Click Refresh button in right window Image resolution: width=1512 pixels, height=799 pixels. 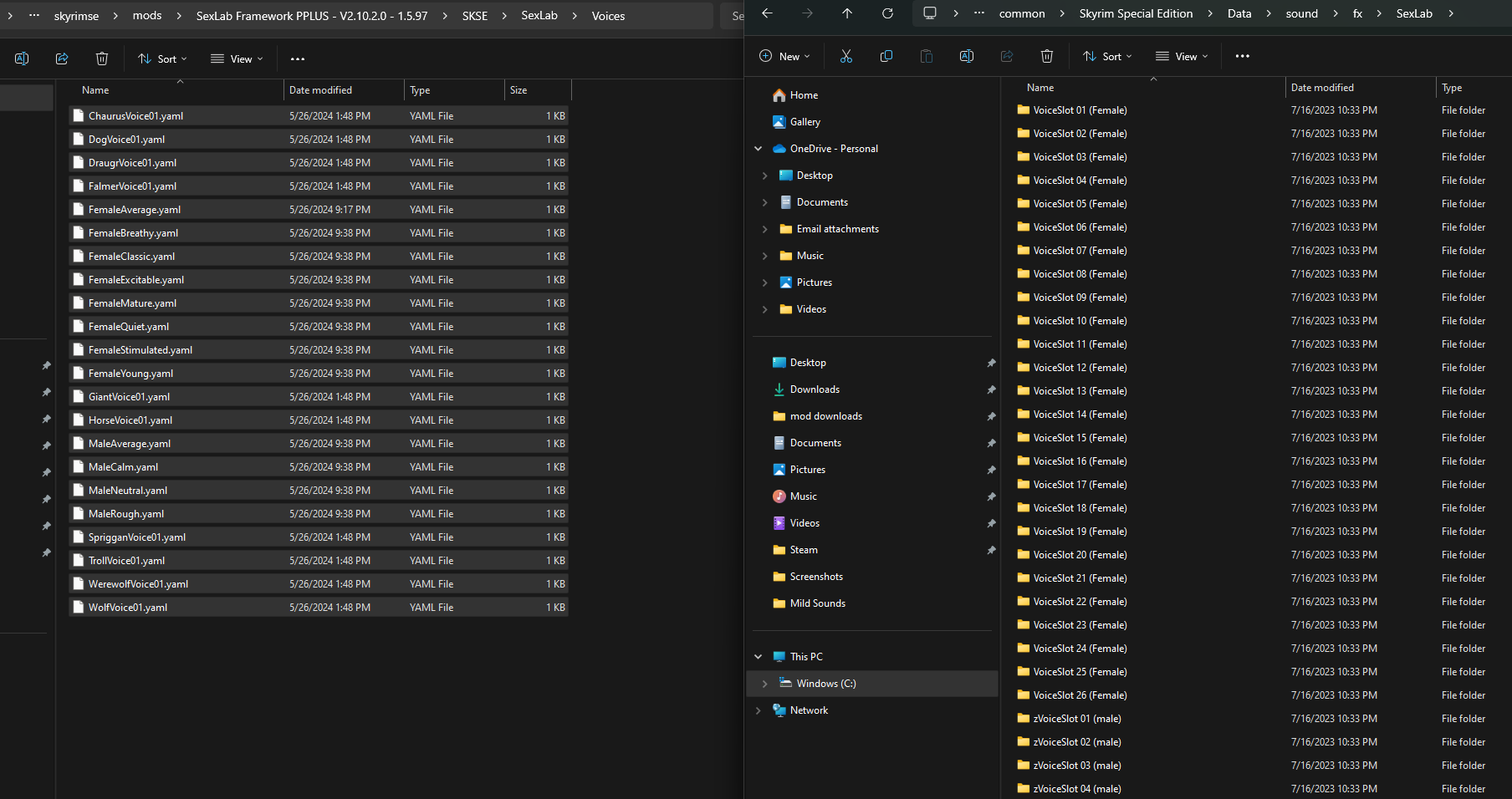click(887, 13)
